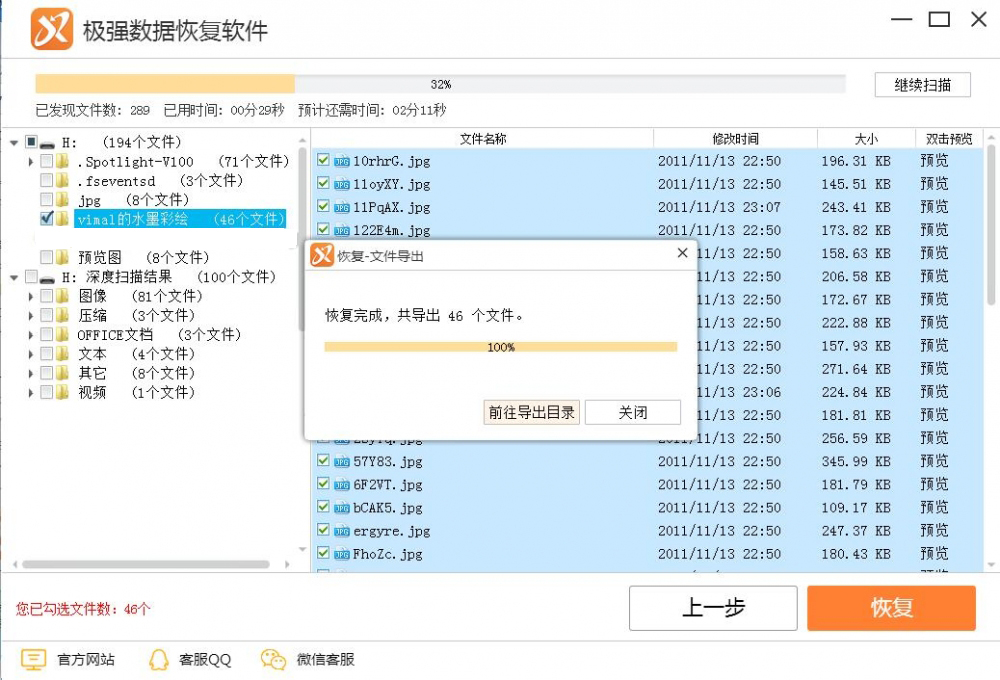Screen dimensions: 1000x680
Task: Click the folder icon for 图像
Action: tap(59, 296)
